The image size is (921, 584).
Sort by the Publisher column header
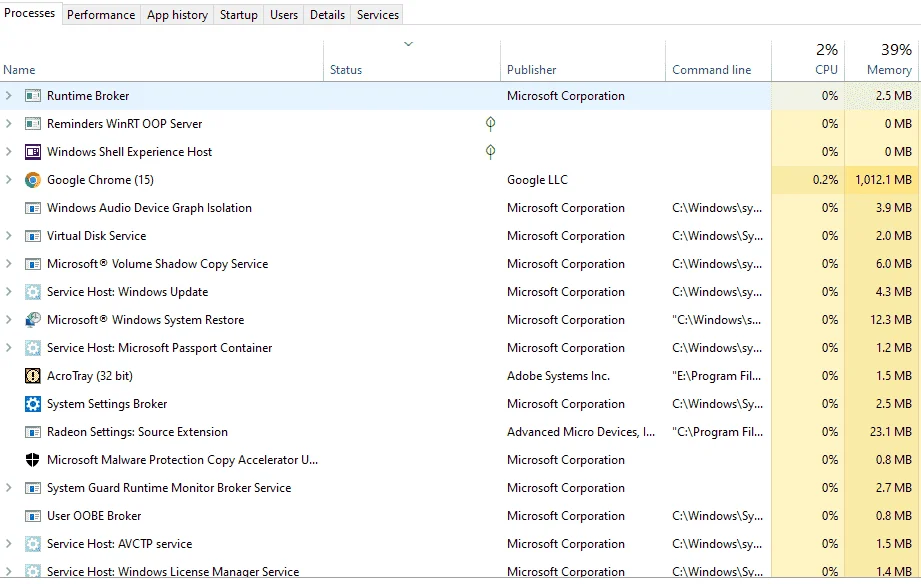coord(583,61)
